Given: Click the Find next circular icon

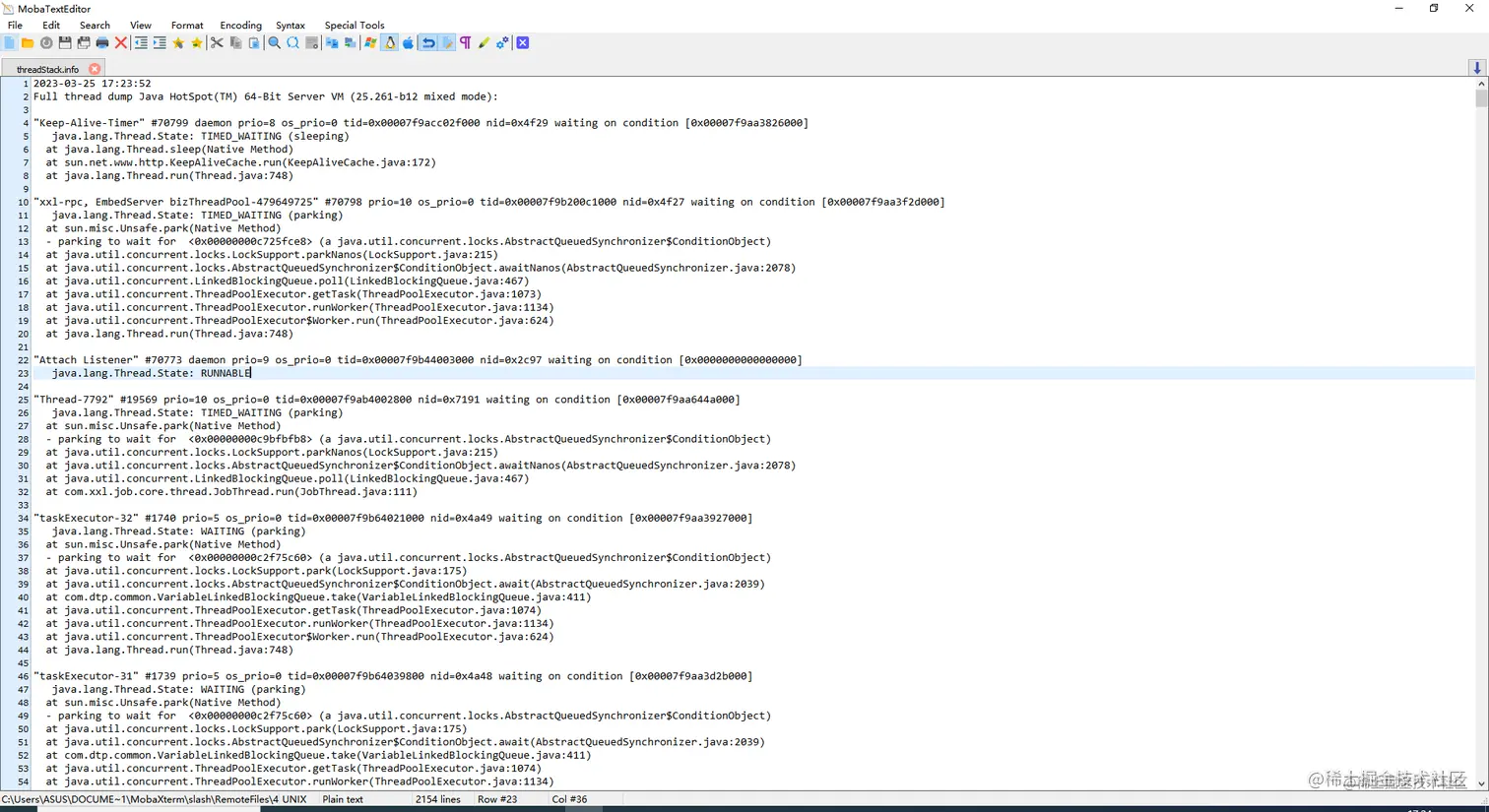Looking at the screenshot, I should [292, 43].
